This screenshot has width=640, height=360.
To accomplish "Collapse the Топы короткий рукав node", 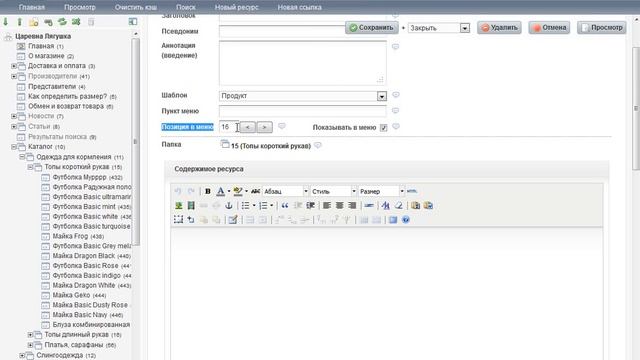I will (x=30, y=167).
